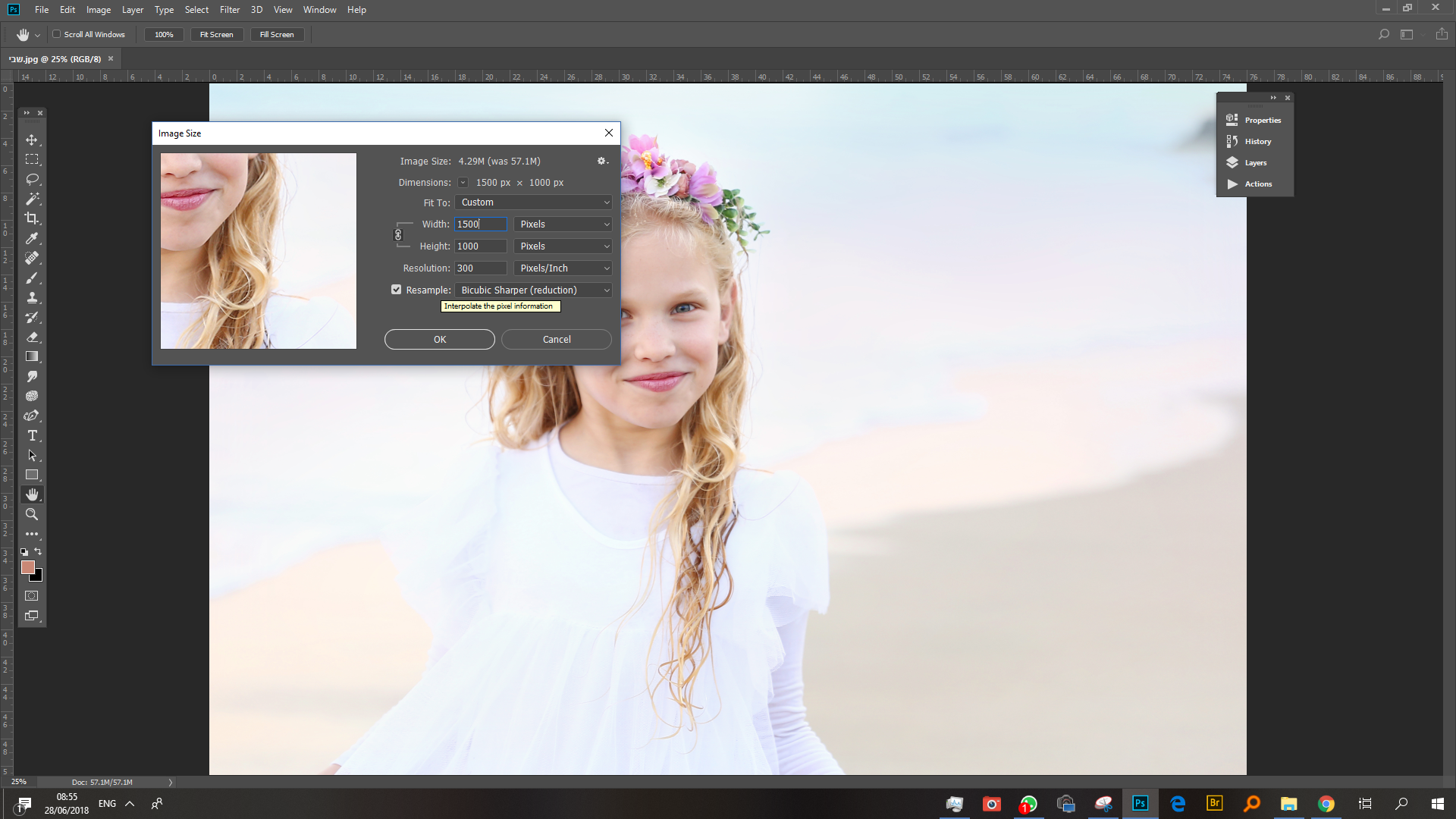This screenshot has width=1456, height=819.
Task: Uncheck the Resample checkbox
Action: 396,290
